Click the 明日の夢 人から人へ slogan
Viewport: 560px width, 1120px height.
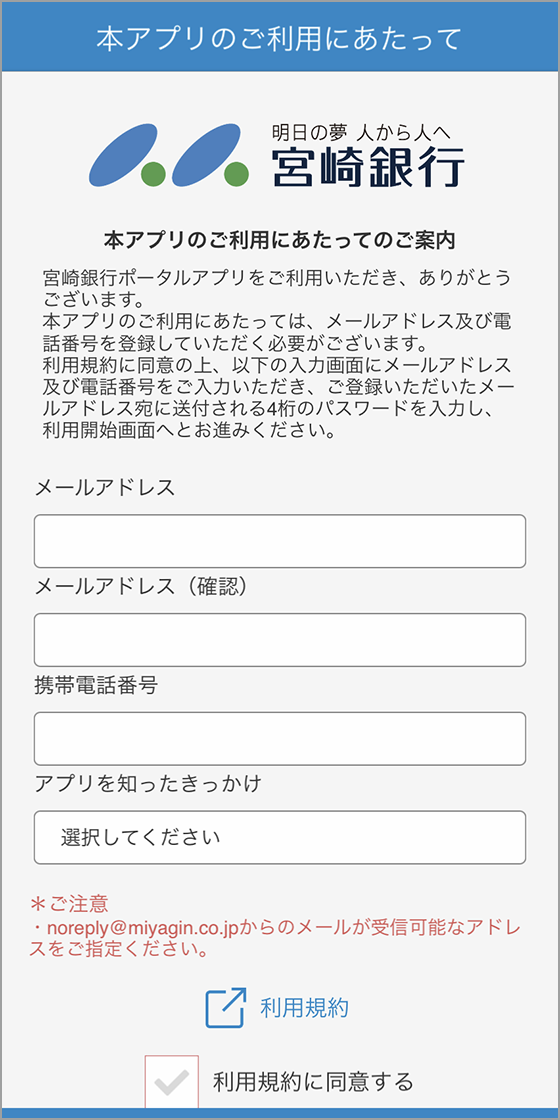pos(363,132)
